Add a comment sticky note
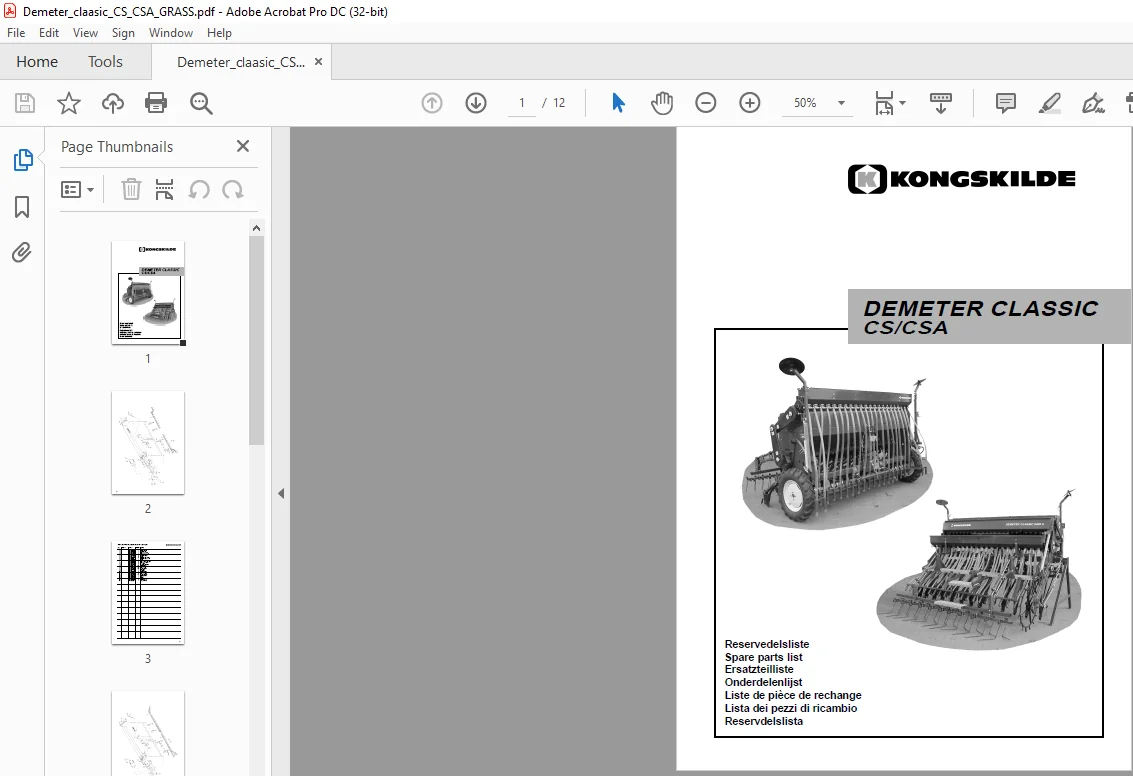The image size is (1133, 776). [x=1005, y=103]
